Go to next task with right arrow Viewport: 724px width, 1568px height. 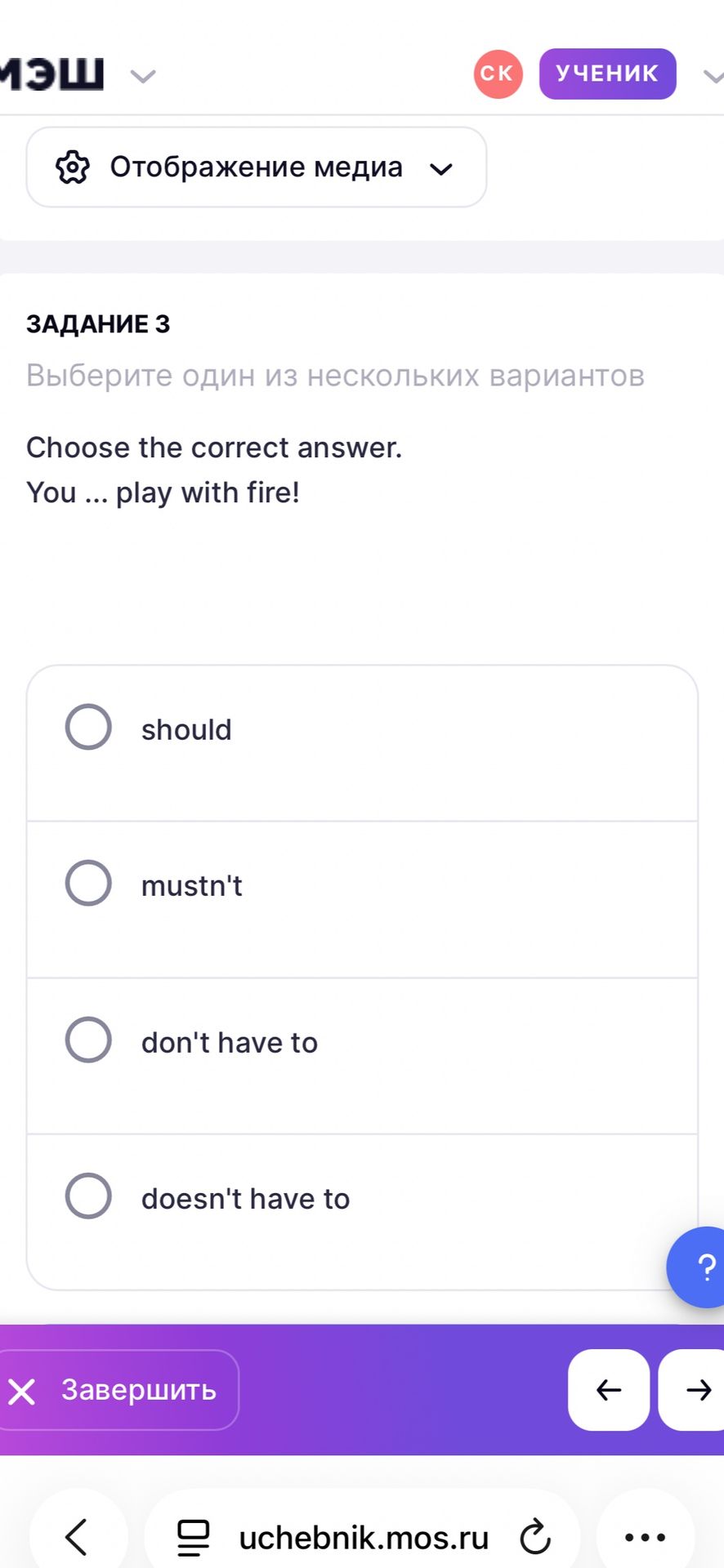point(693,1390)
